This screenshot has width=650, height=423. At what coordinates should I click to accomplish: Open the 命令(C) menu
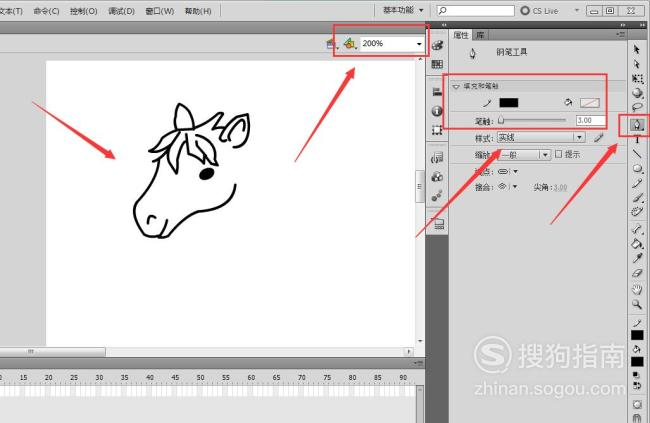46,11
